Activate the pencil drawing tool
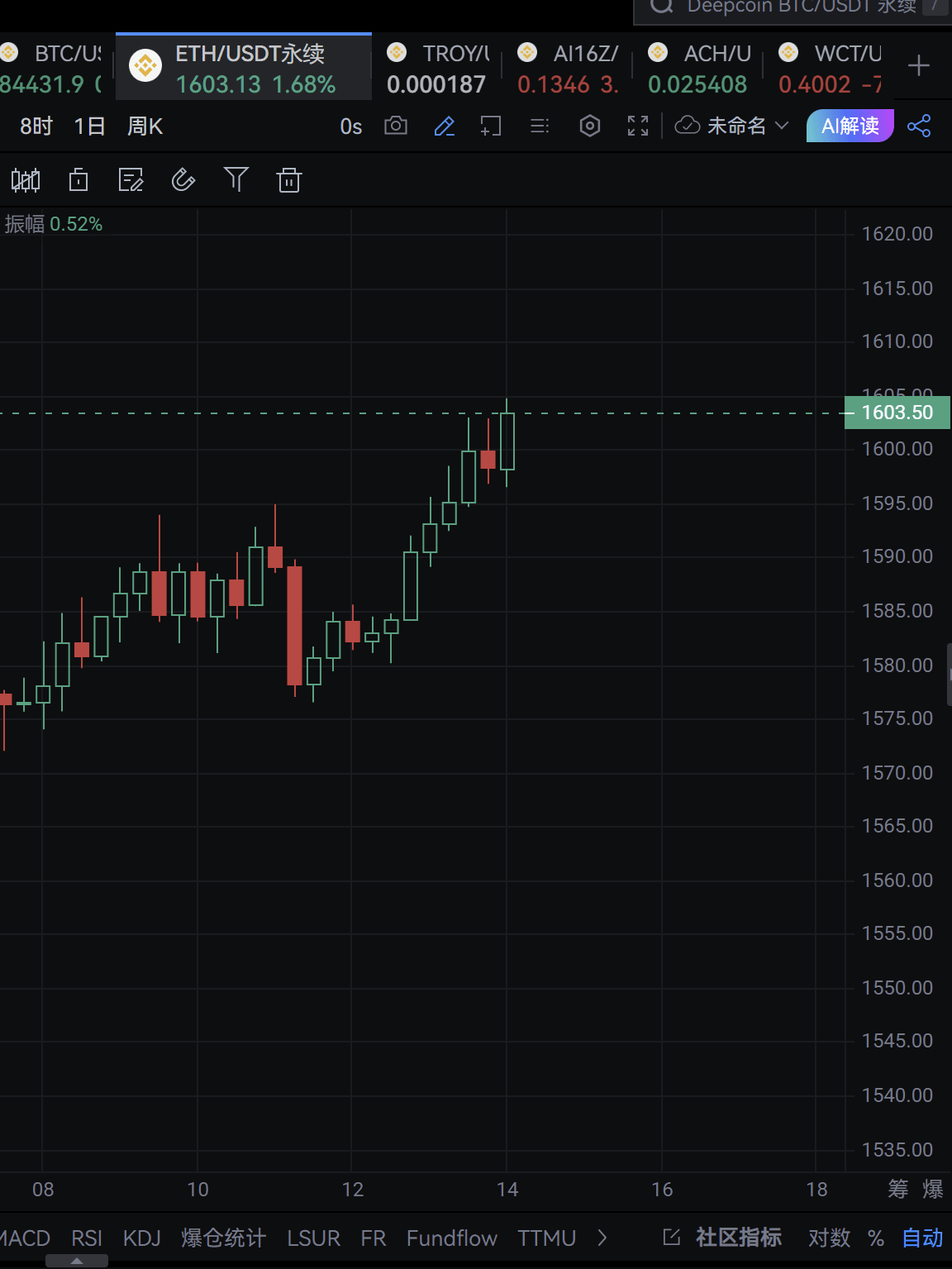The image size is (952, 1269). [445, 126]
